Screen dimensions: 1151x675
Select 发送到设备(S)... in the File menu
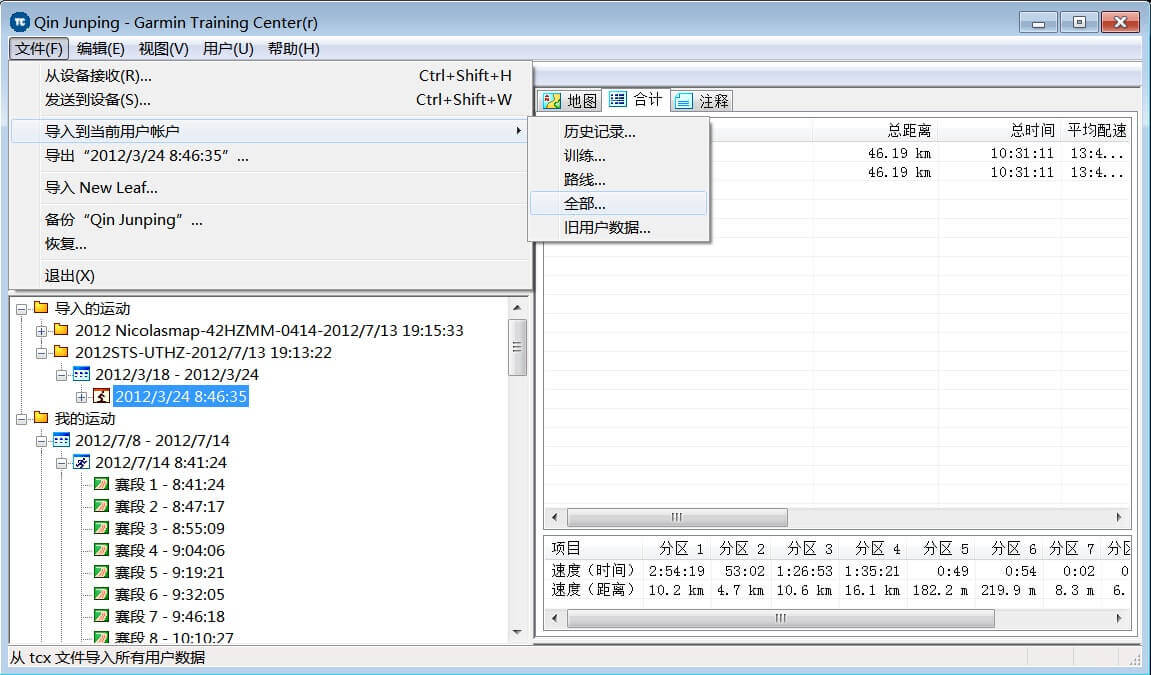click(x=270, y=100)
